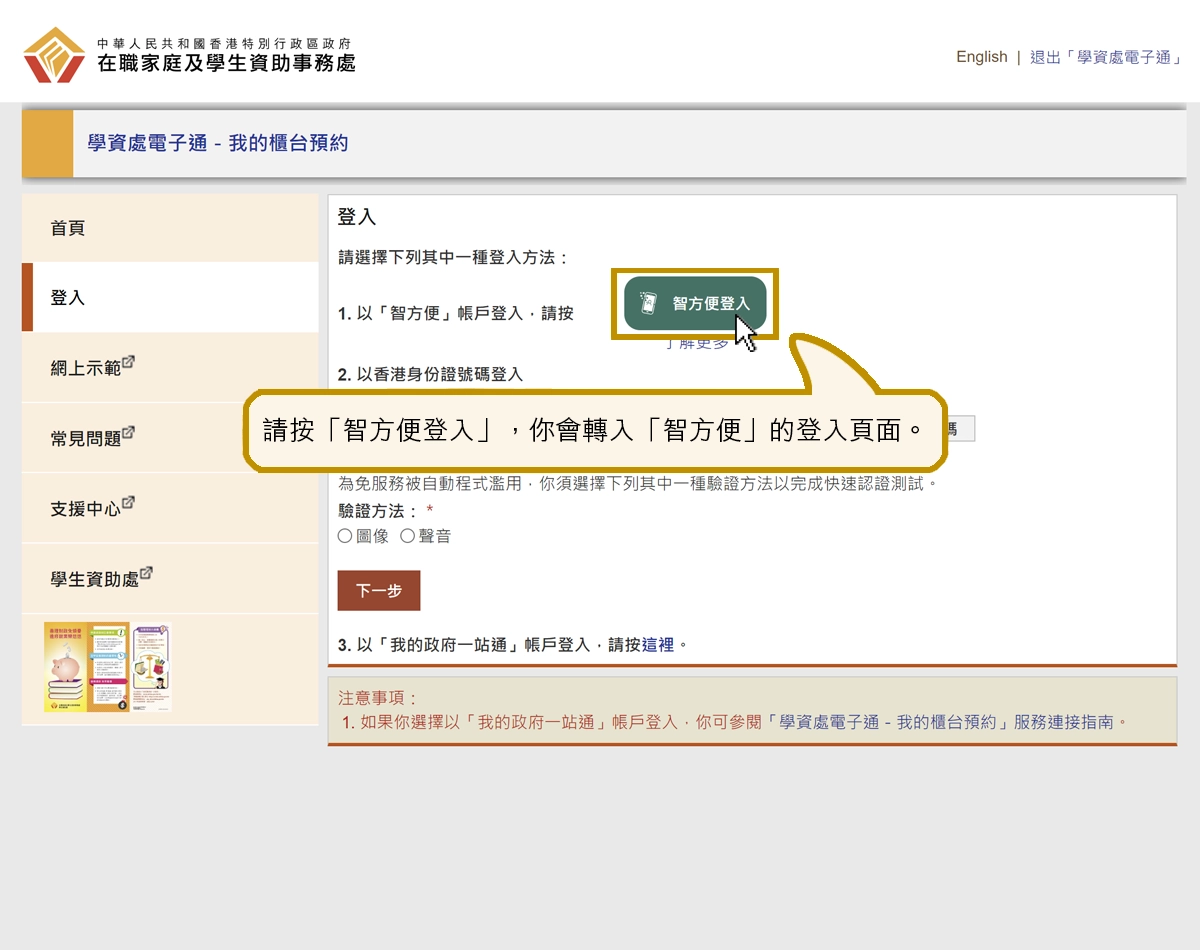The image size is (1200, 950).
Task: Select 聲音 verification radio button
Action: (x=407, y=536)
